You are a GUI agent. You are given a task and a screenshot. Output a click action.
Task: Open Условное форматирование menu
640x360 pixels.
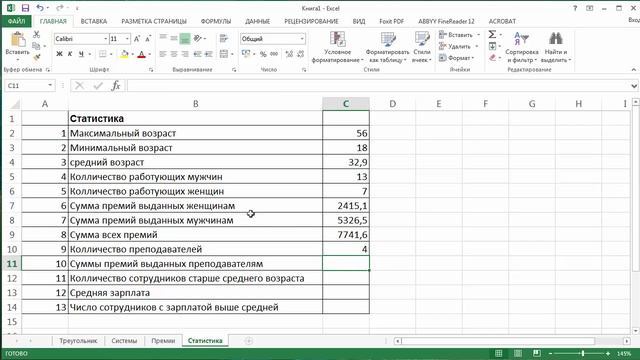[x=338, y=47]
